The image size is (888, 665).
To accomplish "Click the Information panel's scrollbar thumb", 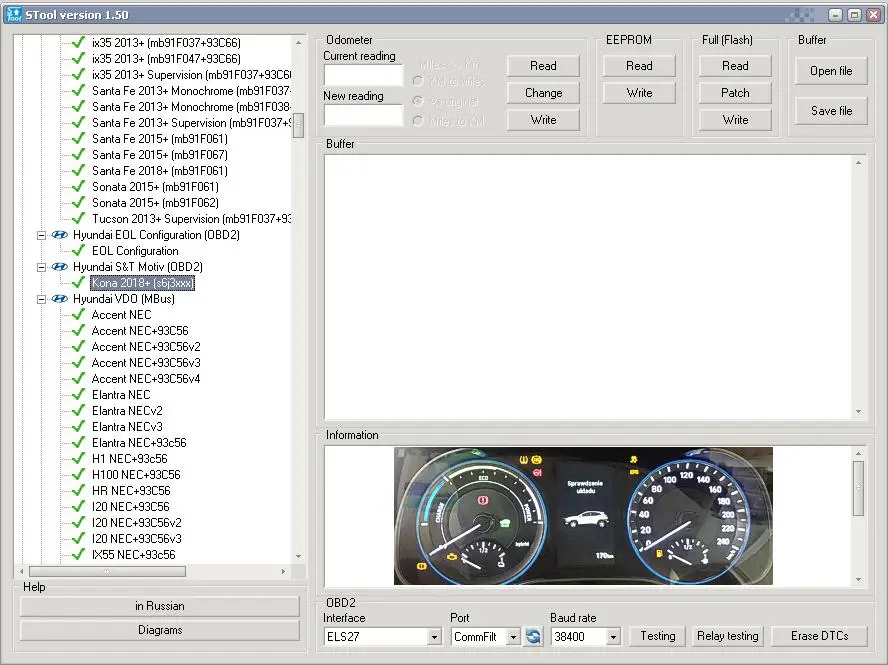I will pos(859,488).
